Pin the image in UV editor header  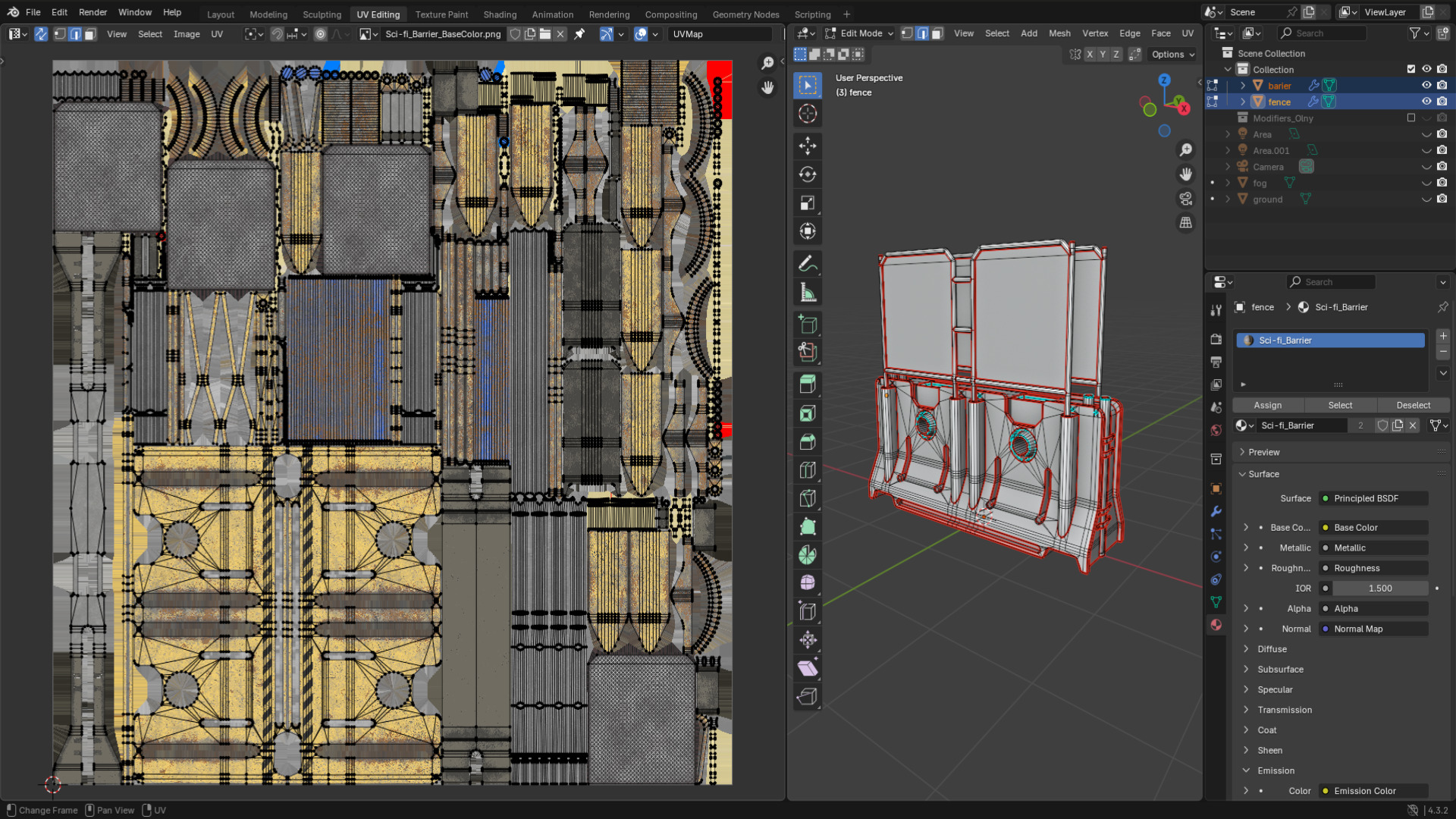point(579,34)
